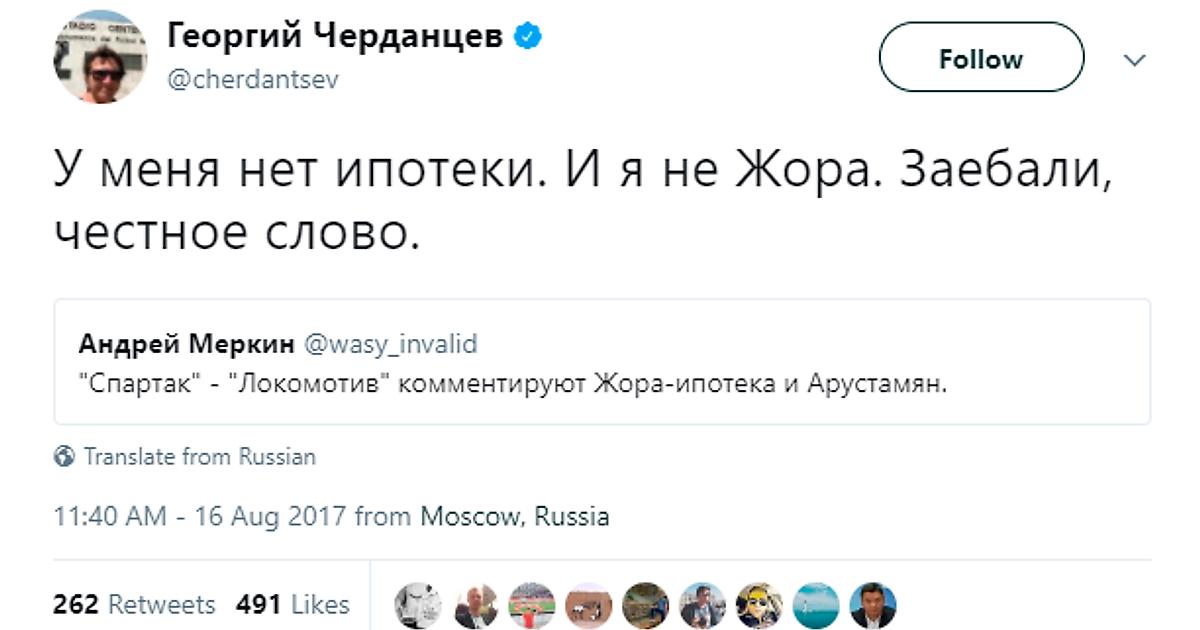1200x630 pixels.
Task: Click the turquoise sea liker avatar
Action: click(816, 605)
